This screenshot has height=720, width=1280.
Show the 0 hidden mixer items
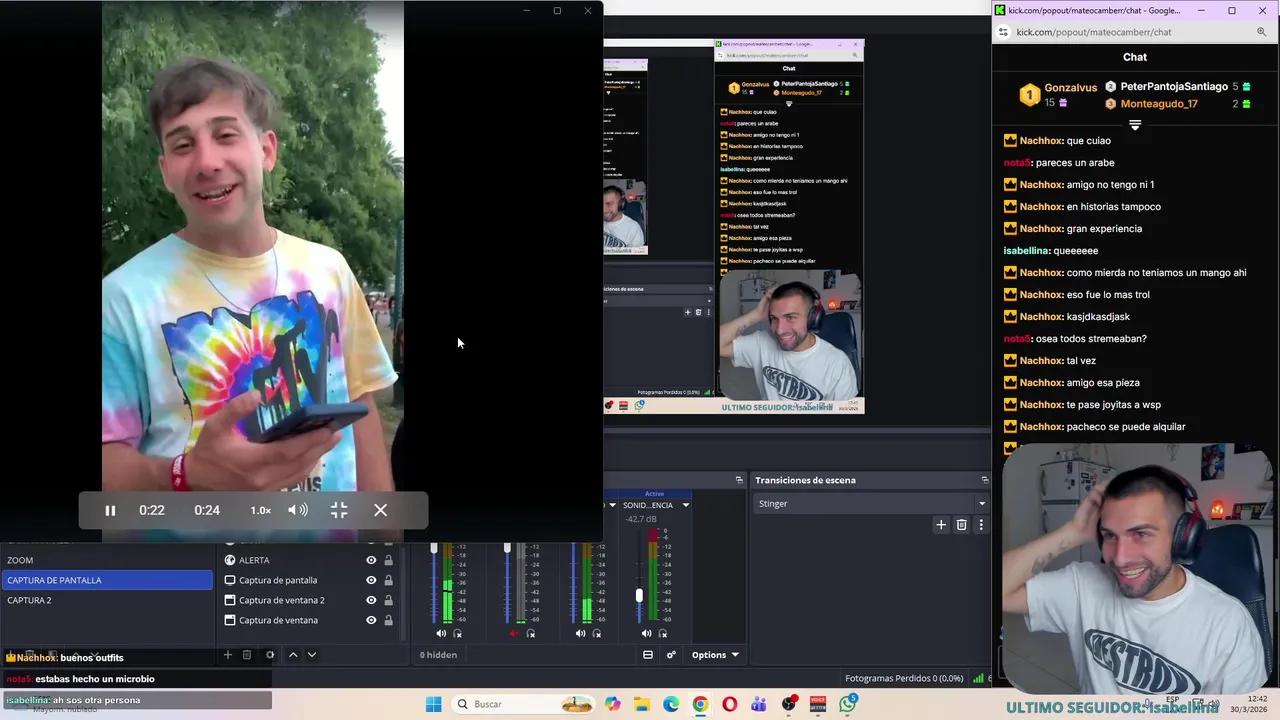438,655
